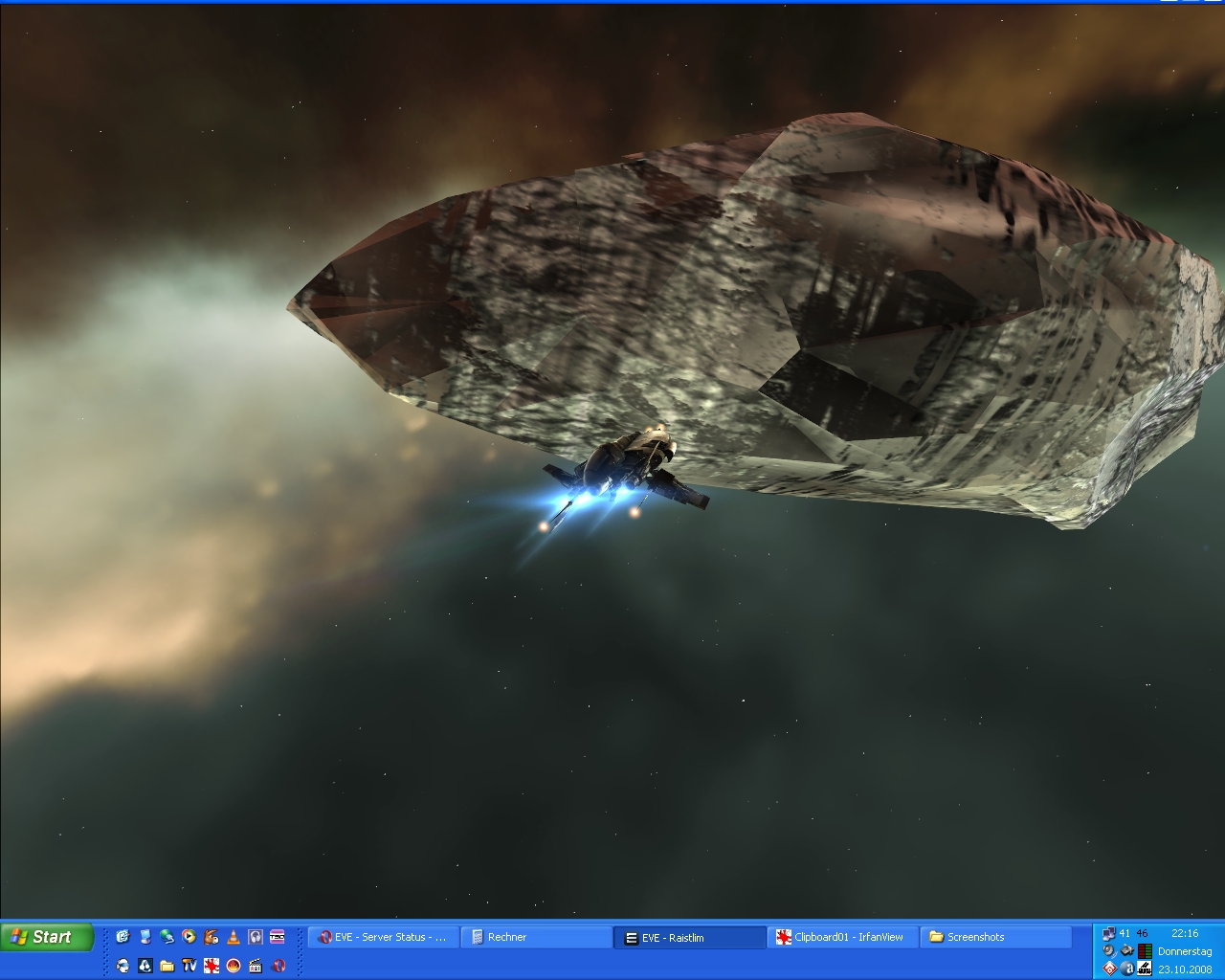Click the 'Donnerstag' weekday text
This screenshot has height=980, width=1225.
click(1185, 951)
